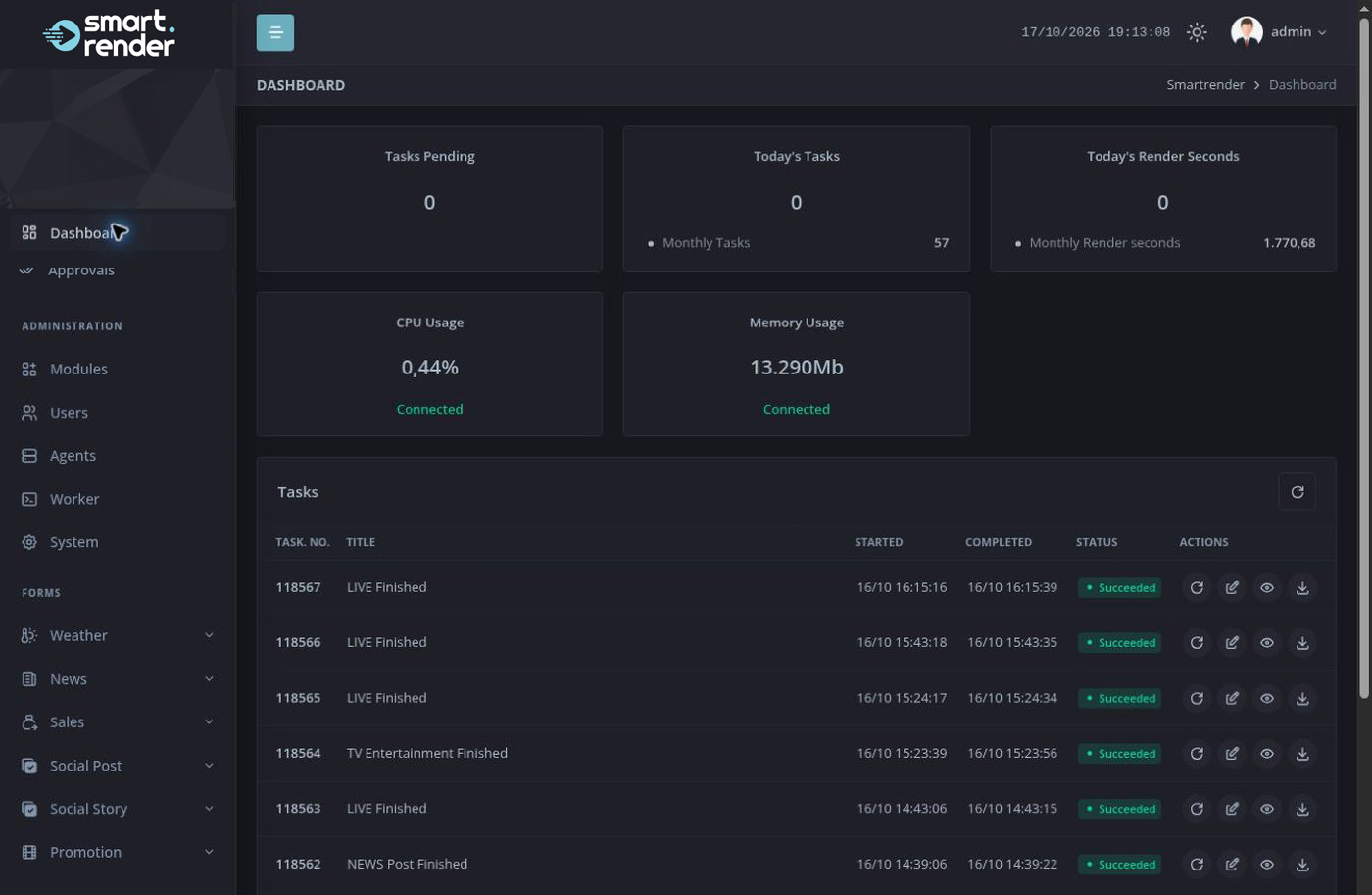View task 118567 with eye icon

pos(1267,588)
